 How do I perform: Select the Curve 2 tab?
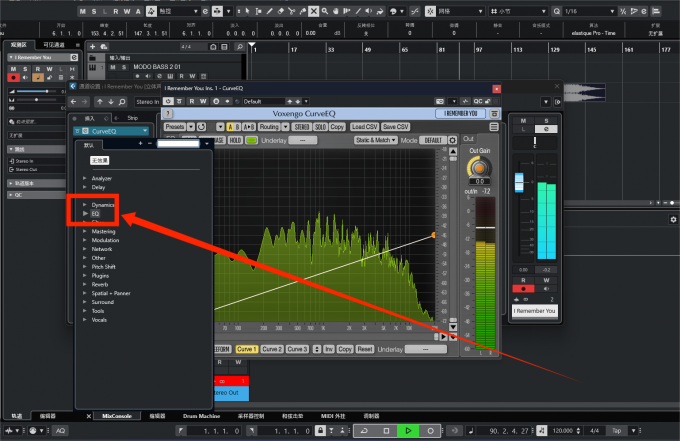pyautogui.click(x=272, y=349)
